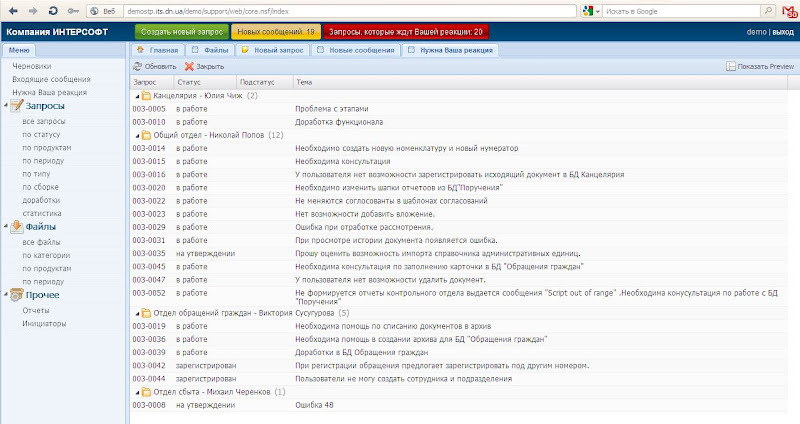
Task: Switch to the Новый запрос tab
Action: [x=272, y=50]
